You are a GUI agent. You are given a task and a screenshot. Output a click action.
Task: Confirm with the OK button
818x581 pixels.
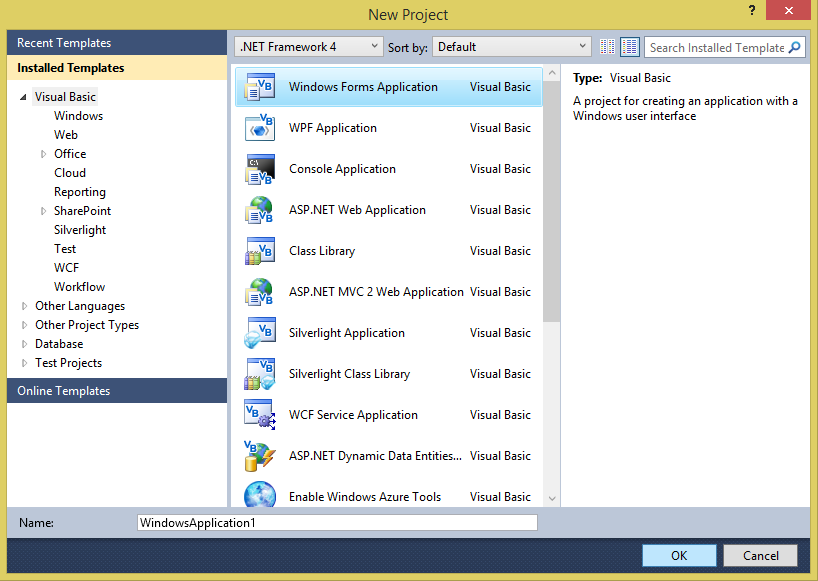click(679, 555)
